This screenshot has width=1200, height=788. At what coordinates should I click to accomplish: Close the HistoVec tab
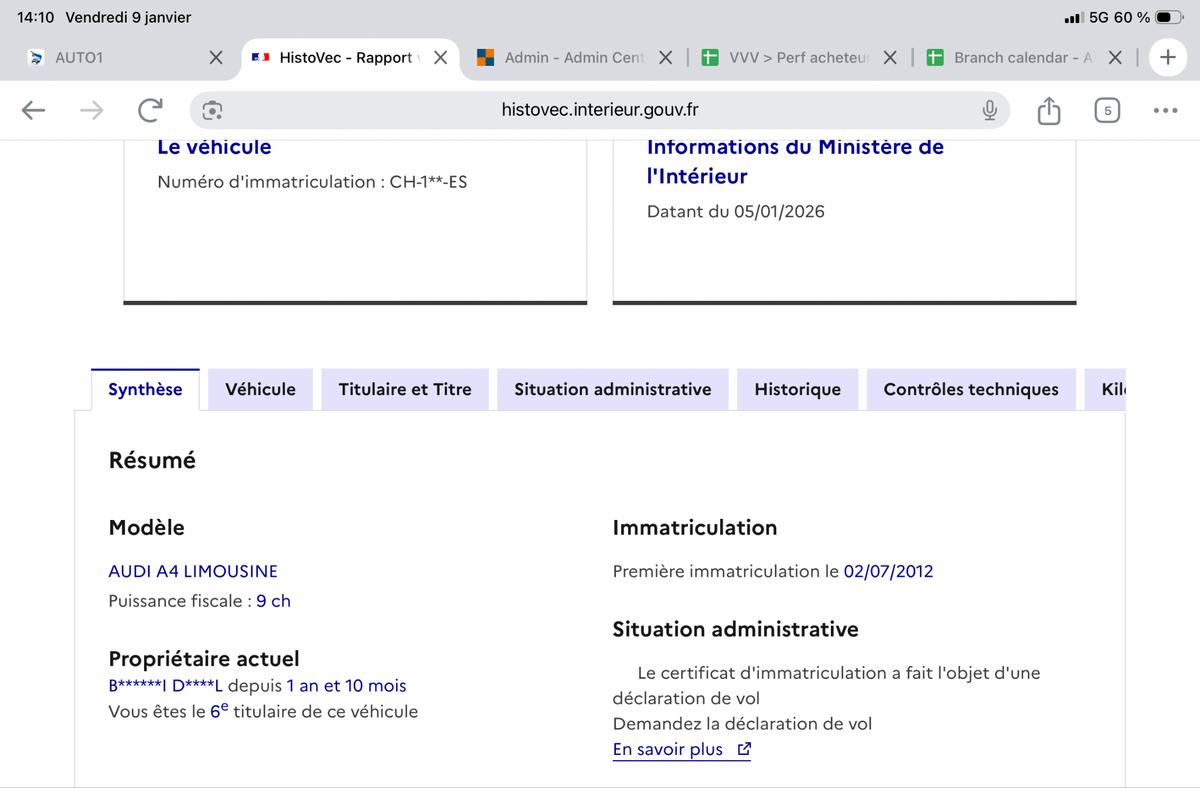pos(440,58)
